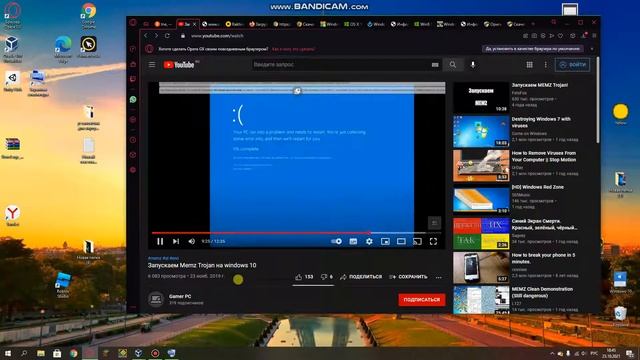Open YouTube hamburger menu
The height and width of the screenshot is (360, 640).
[x=152, y=64]
